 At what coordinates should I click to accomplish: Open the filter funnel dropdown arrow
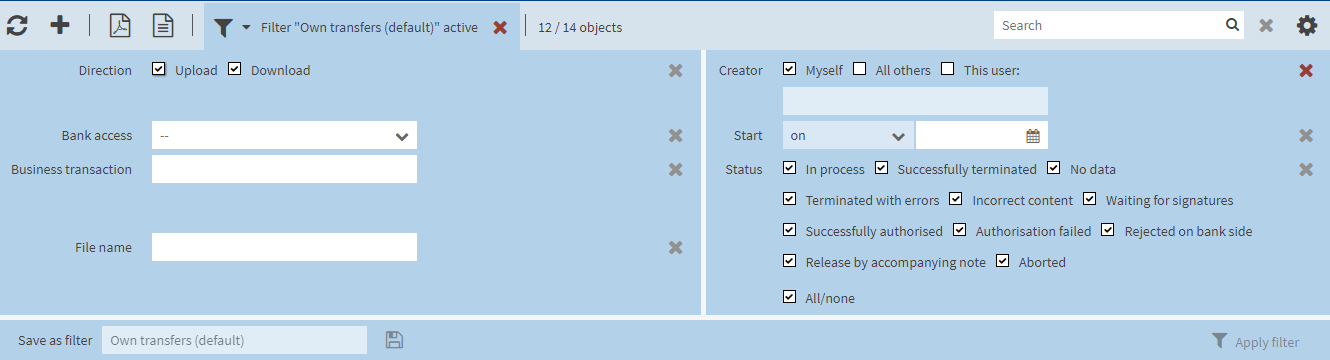246,27
